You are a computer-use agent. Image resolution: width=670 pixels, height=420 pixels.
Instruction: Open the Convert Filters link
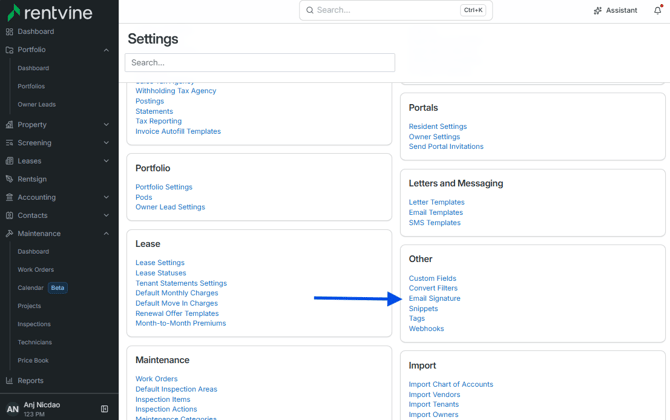(433, 288)
